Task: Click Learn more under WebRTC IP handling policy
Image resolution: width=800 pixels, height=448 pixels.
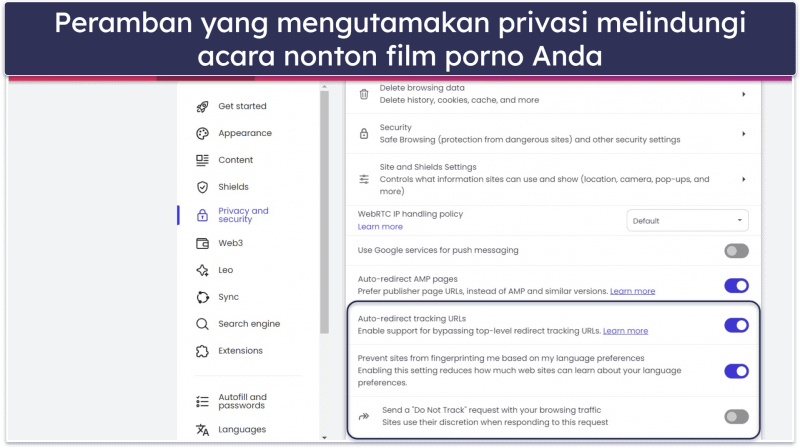Action: click(x=380, y=227)
